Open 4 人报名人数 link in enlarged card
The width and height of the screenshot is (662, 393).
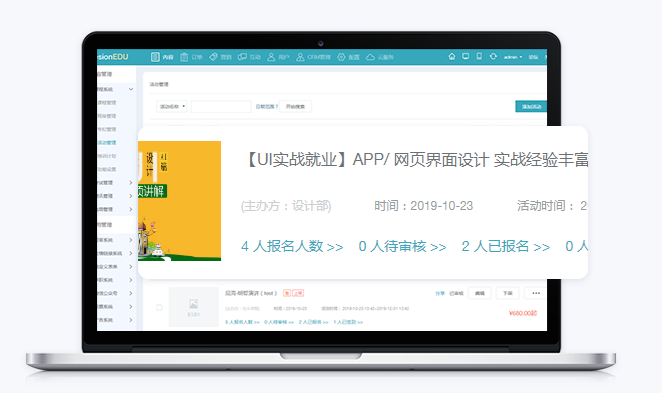[292, 246]
